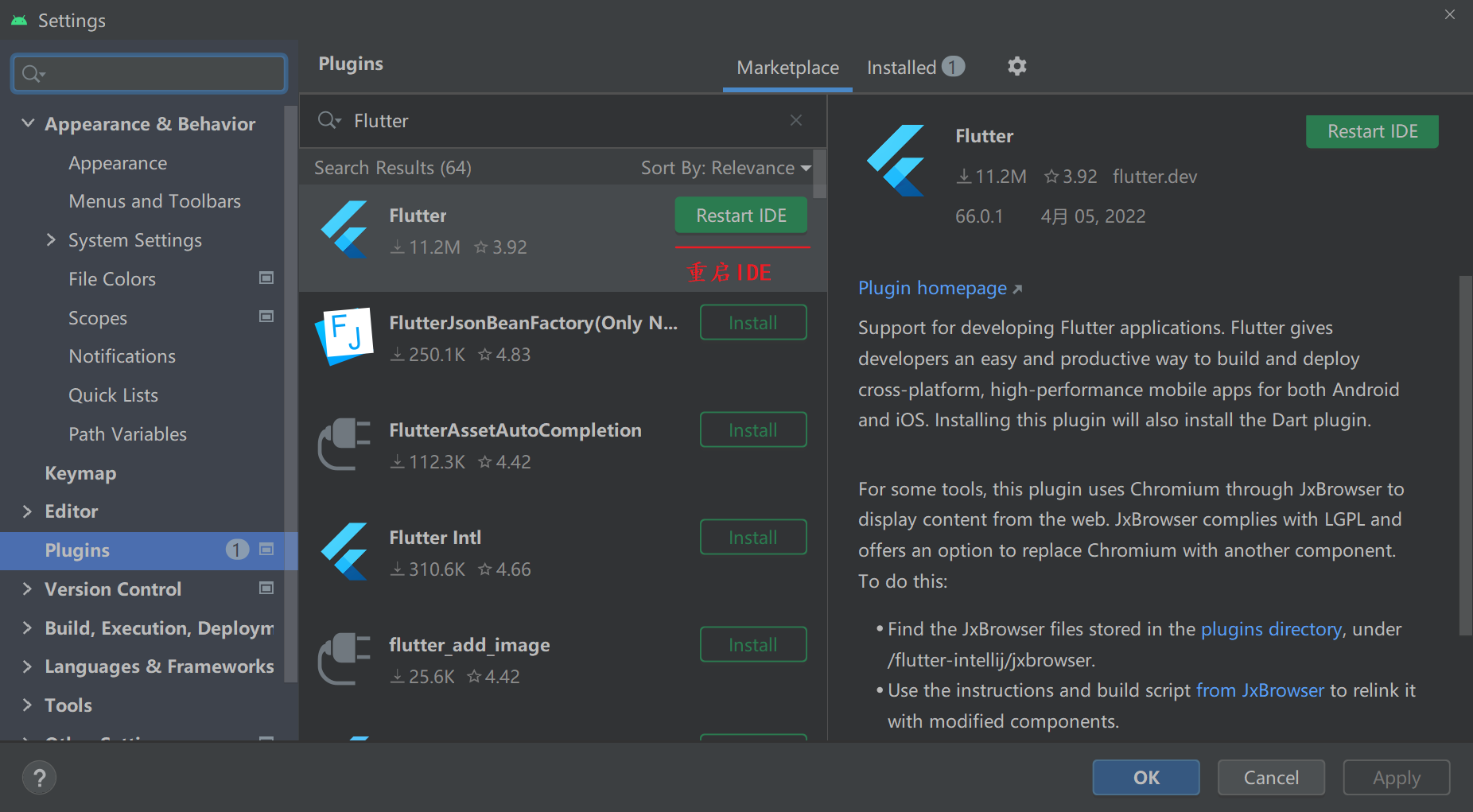The image size is (1473, 812).
Task: Click the Plugins project-level icon
Action: (266, 550)
